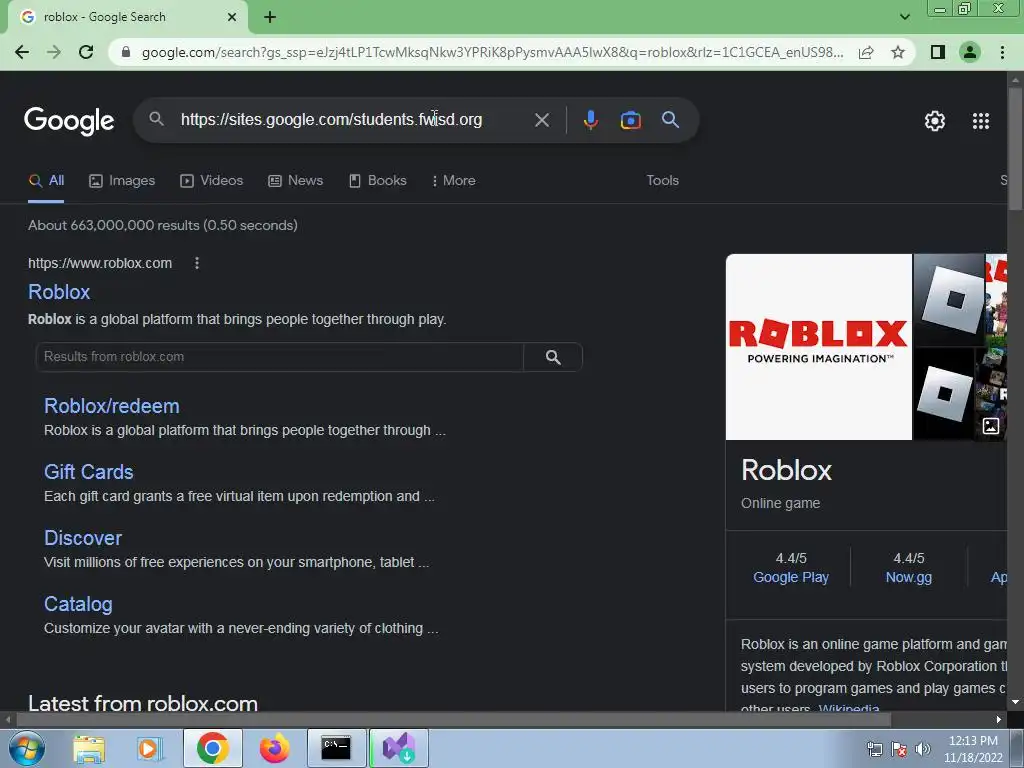
Task: Click the Google logo
Action: [x=69, y=121]
